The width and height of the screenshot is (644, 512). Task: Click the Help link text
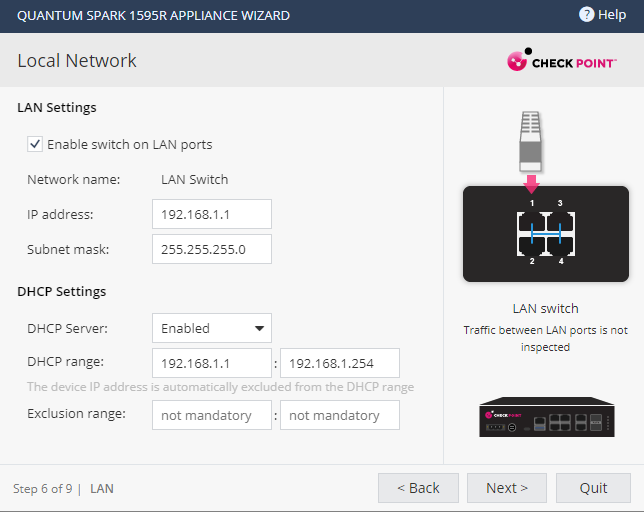click(x=612, y=15)
